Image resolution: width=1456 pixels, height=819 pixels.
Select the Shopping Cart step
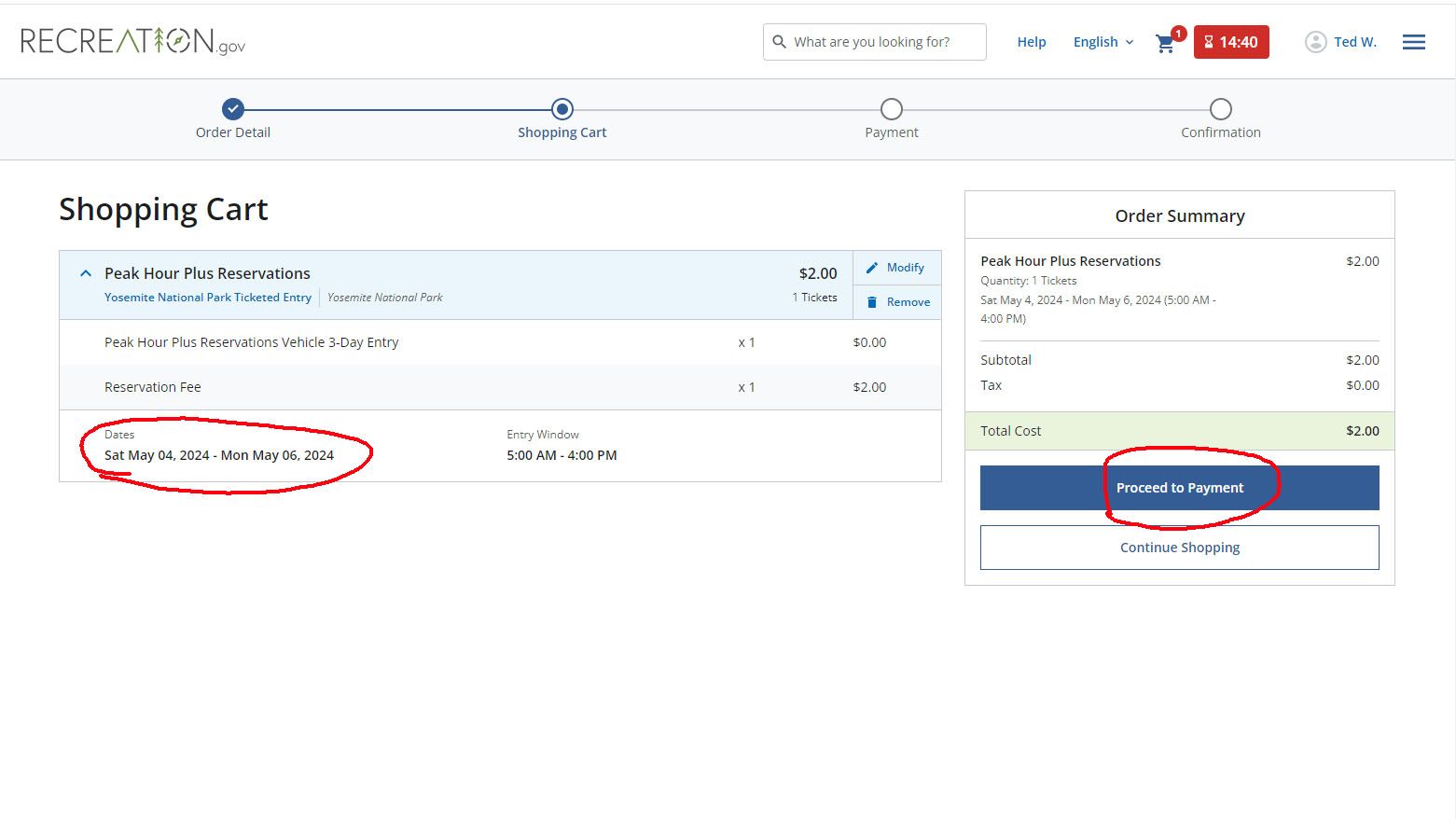(x=562, y=109)
